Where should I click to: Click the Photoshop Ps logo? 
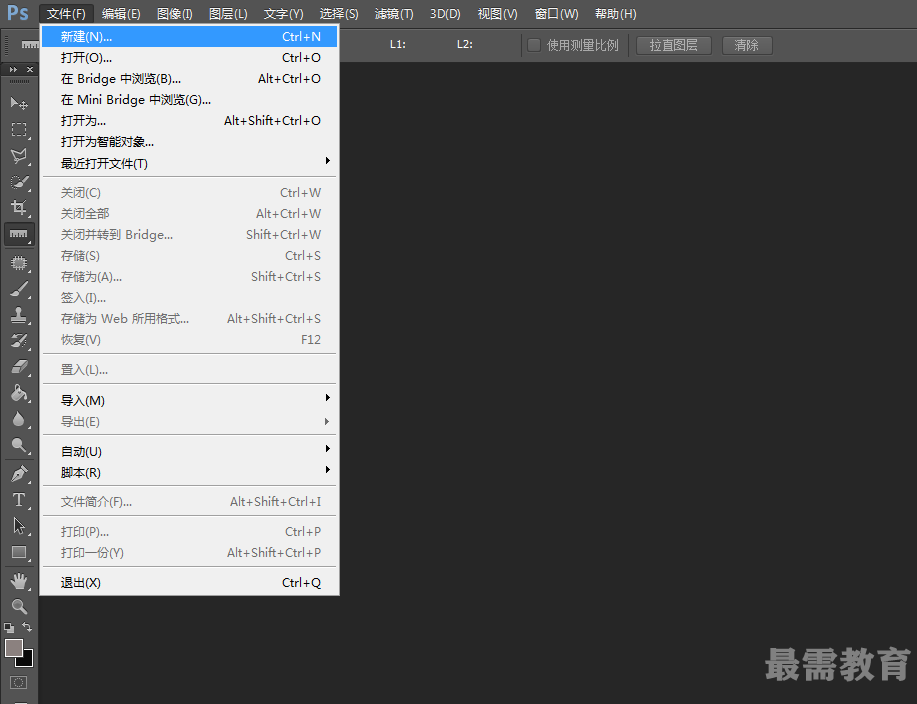pyautogui.click(x=18, y=13)
